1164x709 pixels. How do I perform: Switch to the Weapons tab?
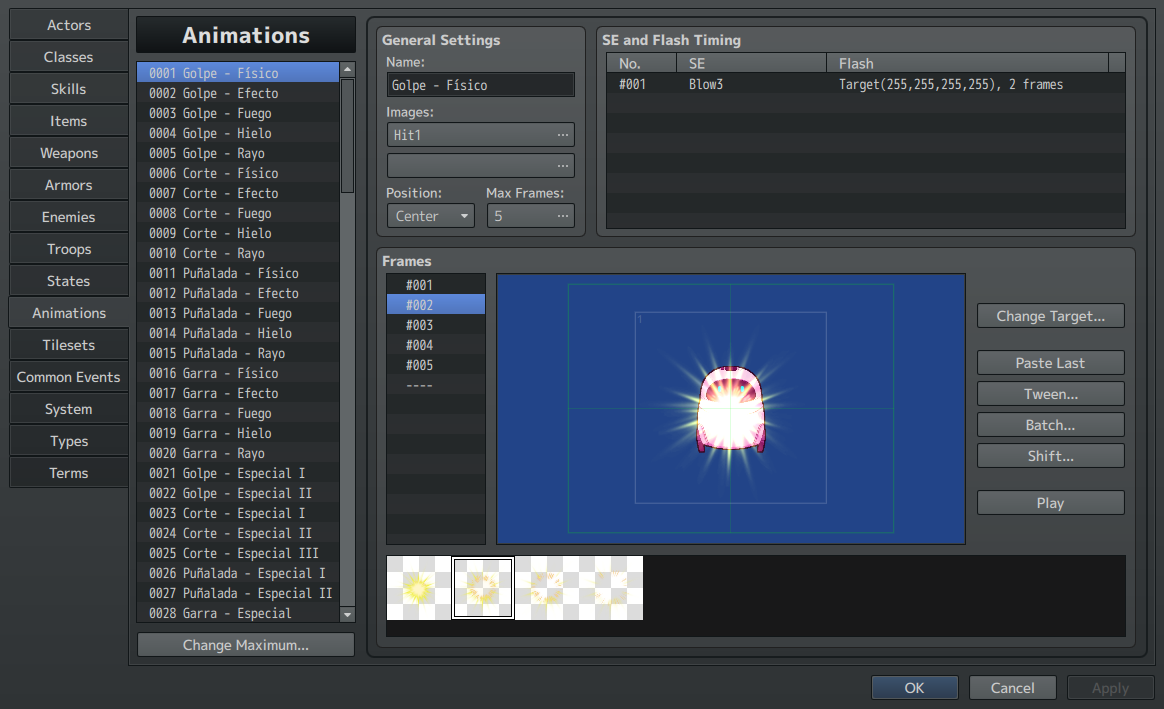coord(69,153)
